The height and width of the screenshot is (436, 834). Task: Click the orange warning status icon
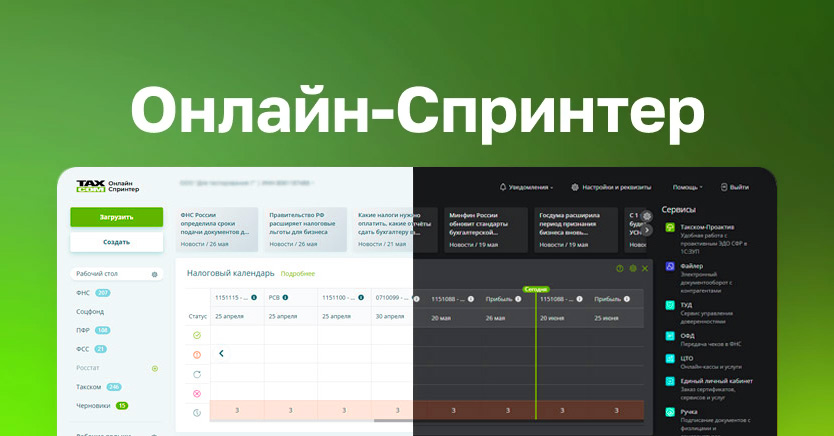[x=197, y=355]
